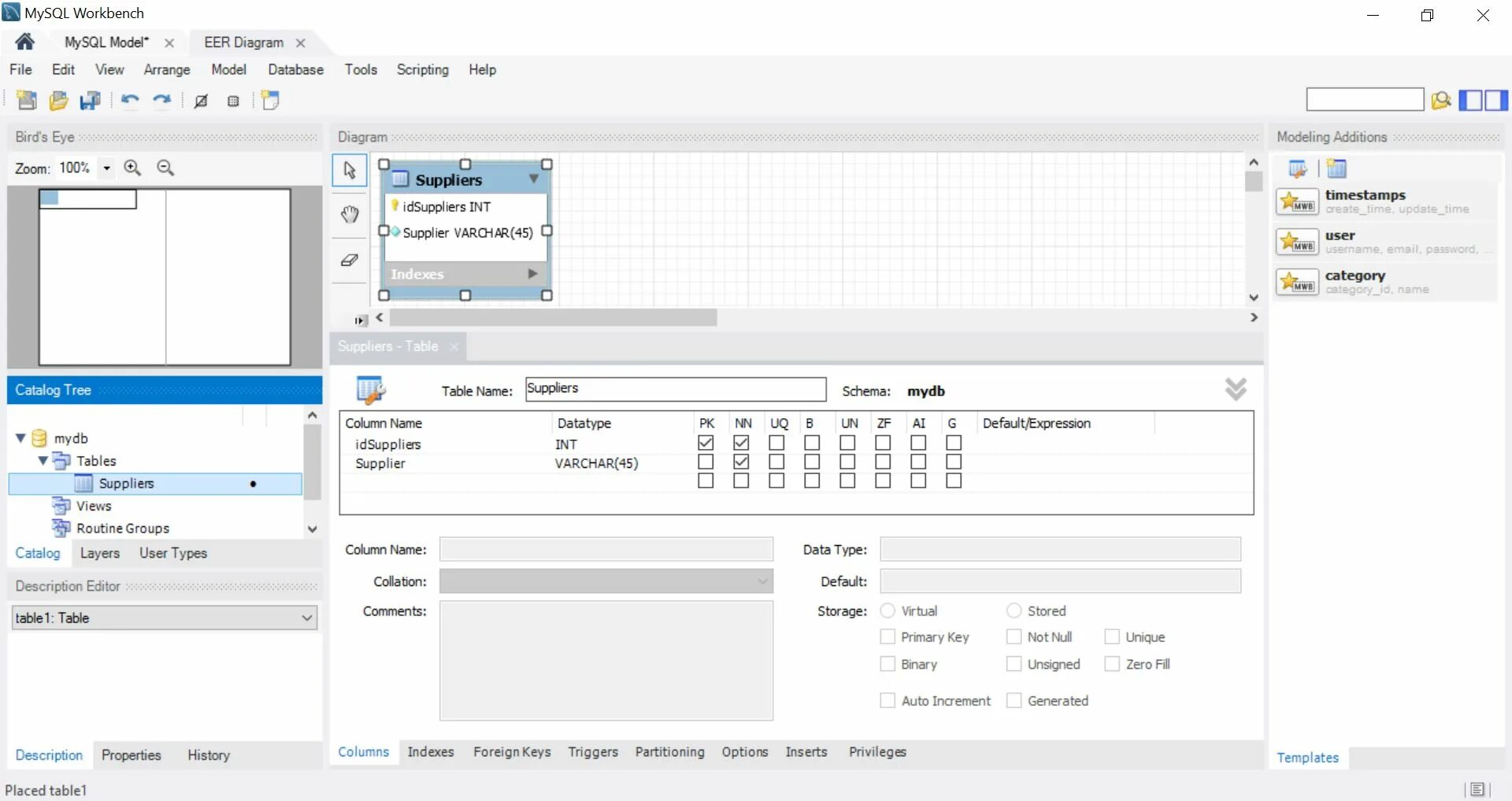Image resolution: width=1512 pixels, height=801 pixels.
Task: Switch to the Indexes tab
Action: [431, 751]
